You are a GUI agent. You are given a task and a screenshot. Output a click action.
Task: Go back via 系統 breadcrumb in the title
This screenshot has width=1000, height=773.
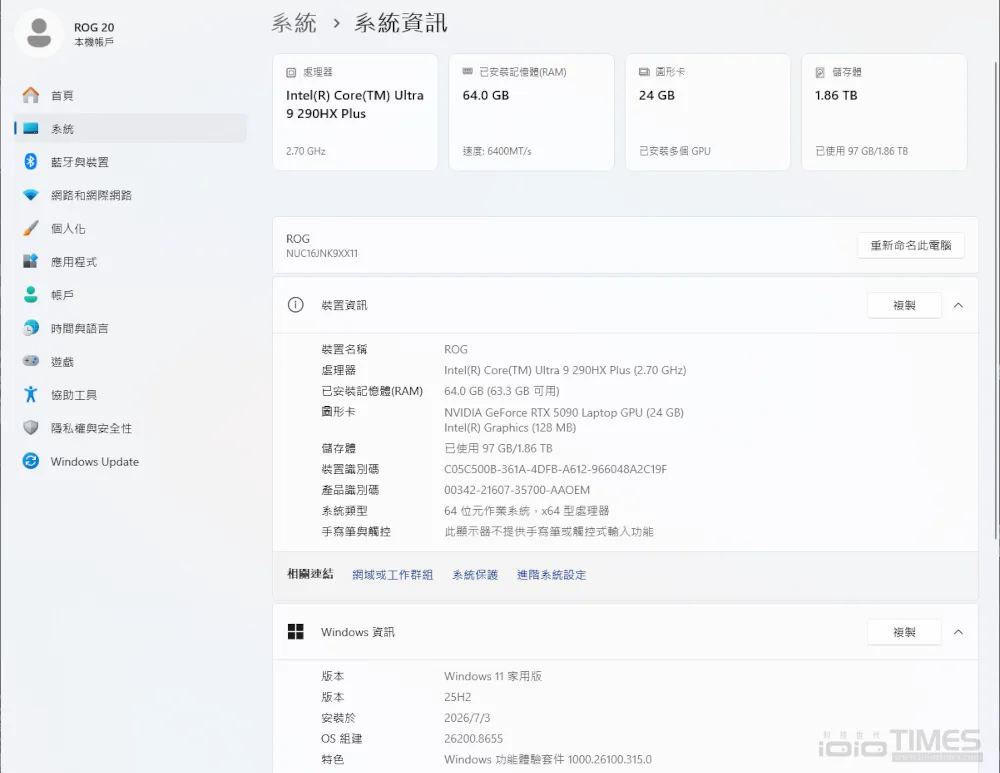(294, 23)
